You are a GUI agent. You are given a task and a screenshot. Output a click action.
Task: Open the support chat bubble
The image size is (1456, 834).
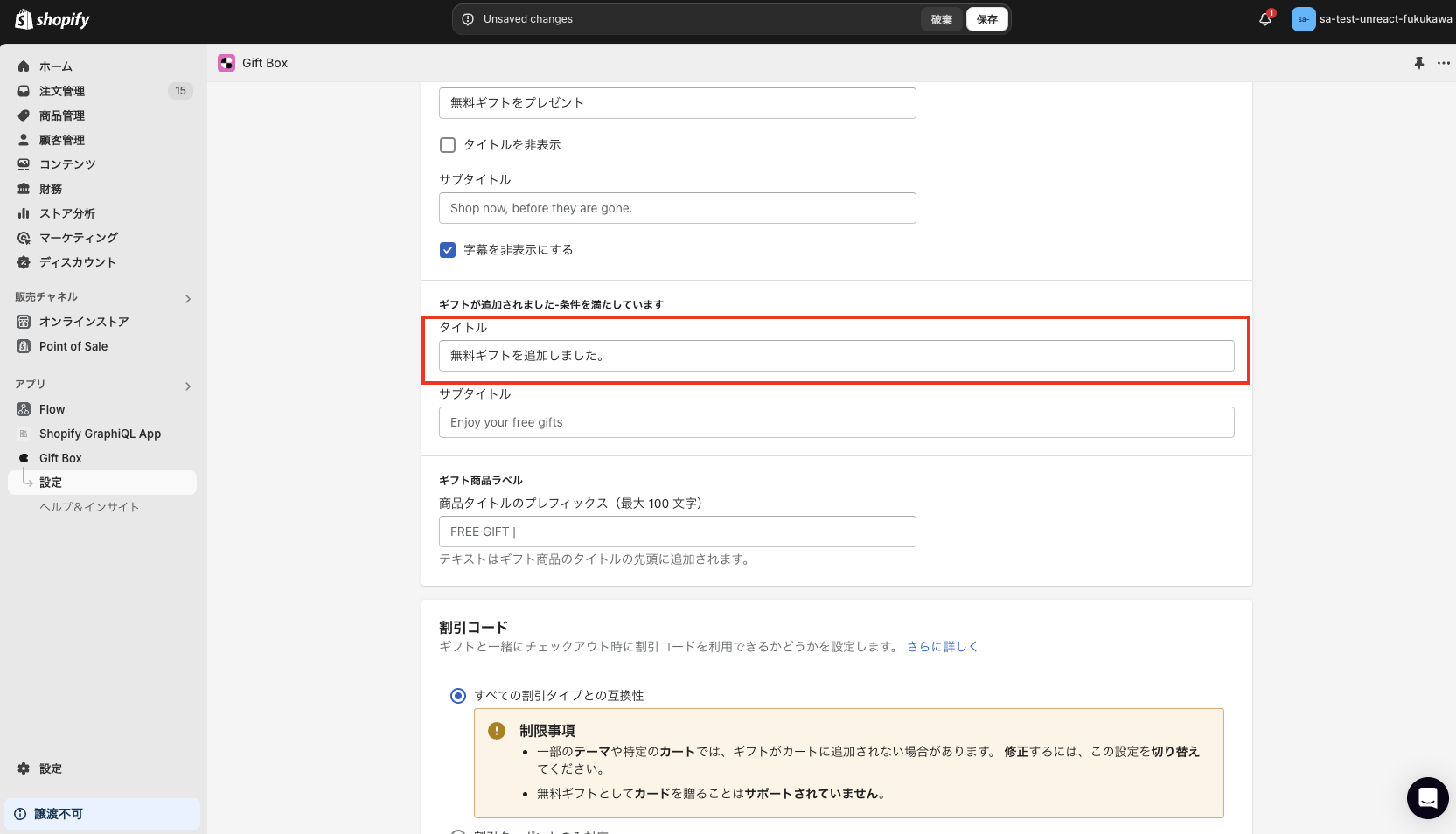pos(1427,798)
